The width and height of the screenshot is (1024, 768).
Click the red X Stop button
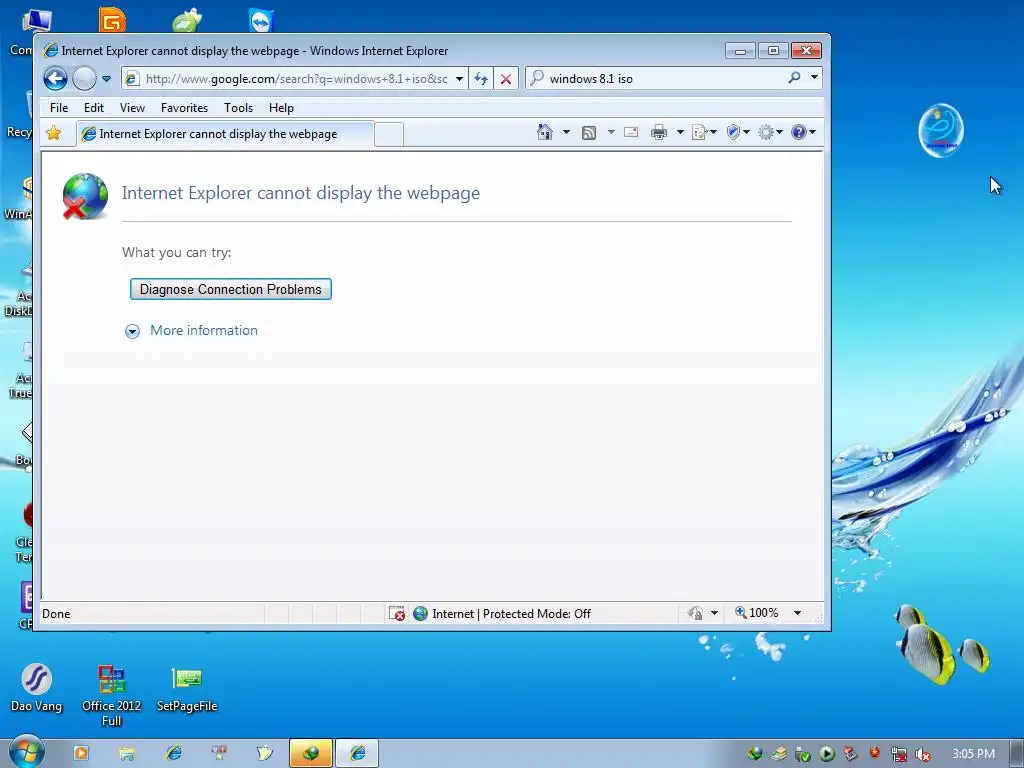[505, 79]
